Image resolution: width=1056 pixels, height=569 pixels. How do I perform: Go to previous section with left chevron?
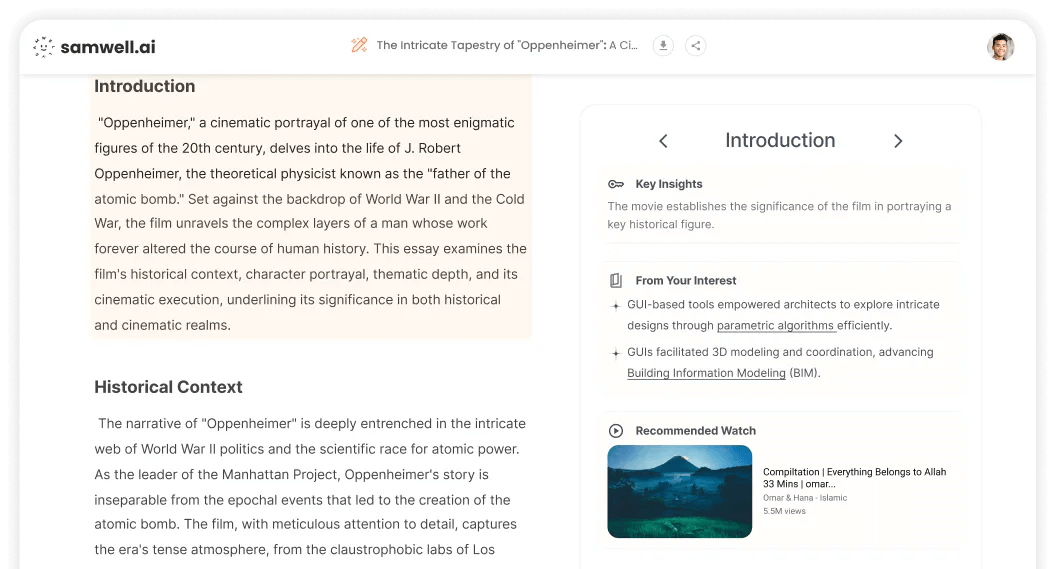[663, 141]
